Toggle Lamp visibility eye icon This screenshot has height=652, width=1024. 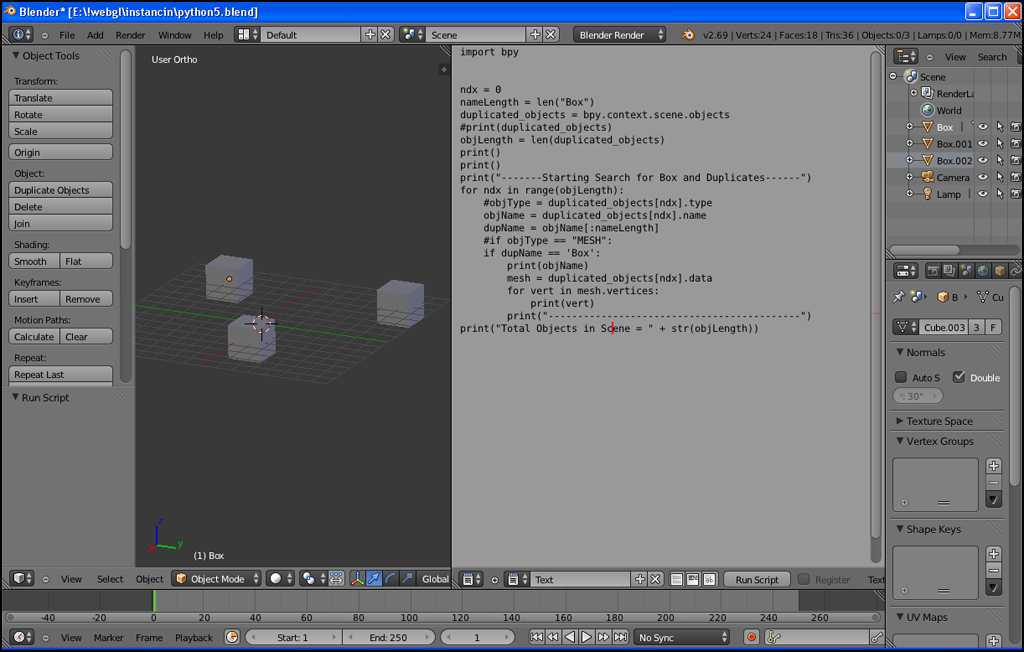pos(983,194)
